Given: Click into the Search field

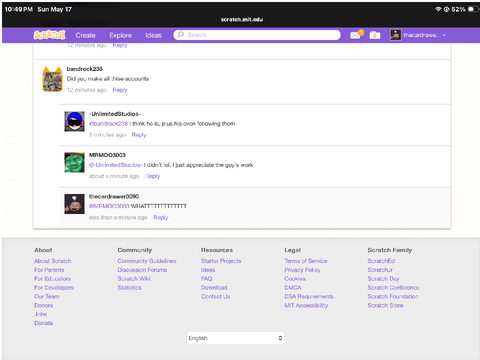Looking at the screenshot, I should (x=257, y=35).
